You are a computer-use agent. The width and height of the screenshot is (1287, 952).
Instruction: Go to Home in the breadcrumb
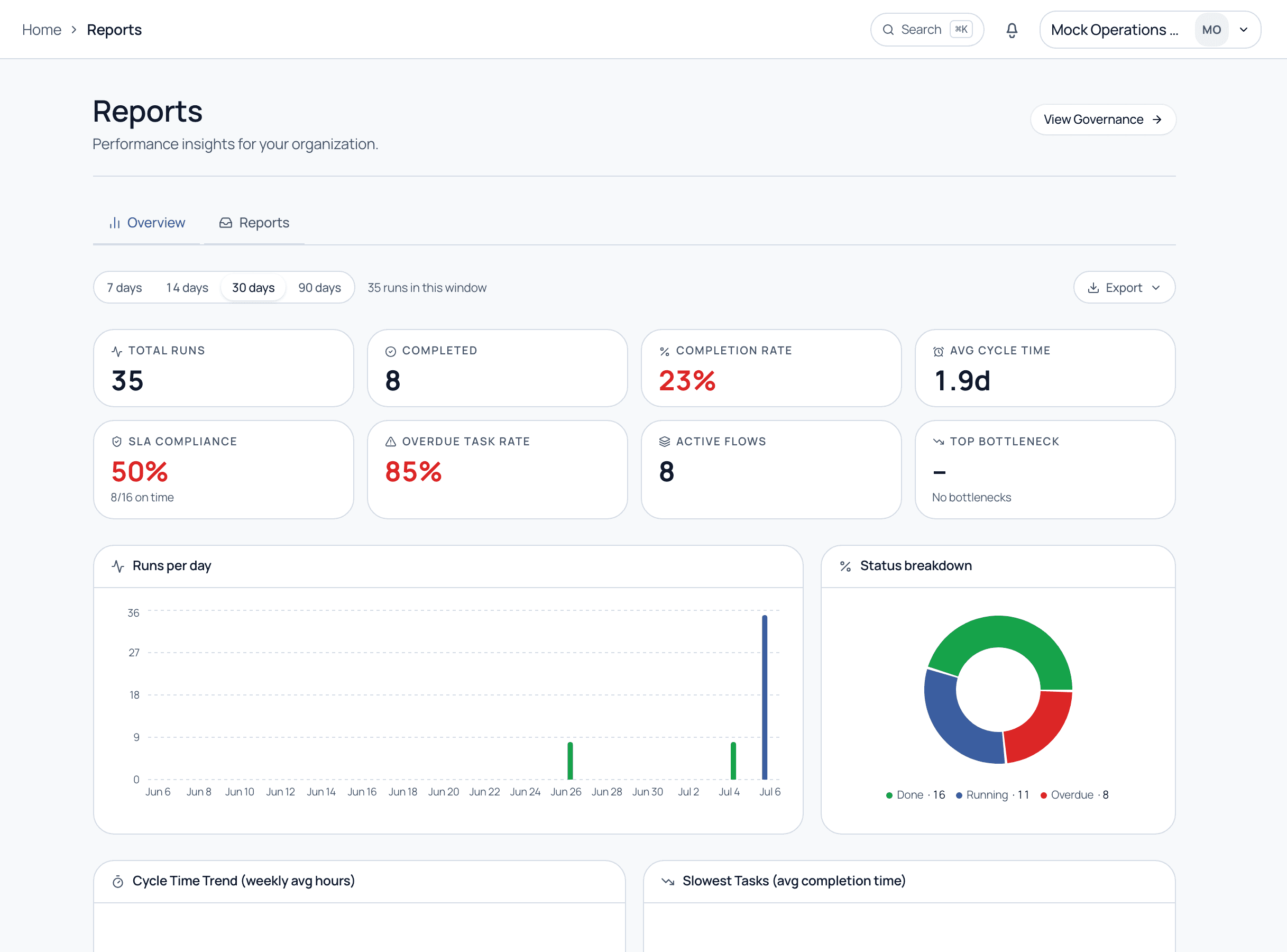[41, 30]
